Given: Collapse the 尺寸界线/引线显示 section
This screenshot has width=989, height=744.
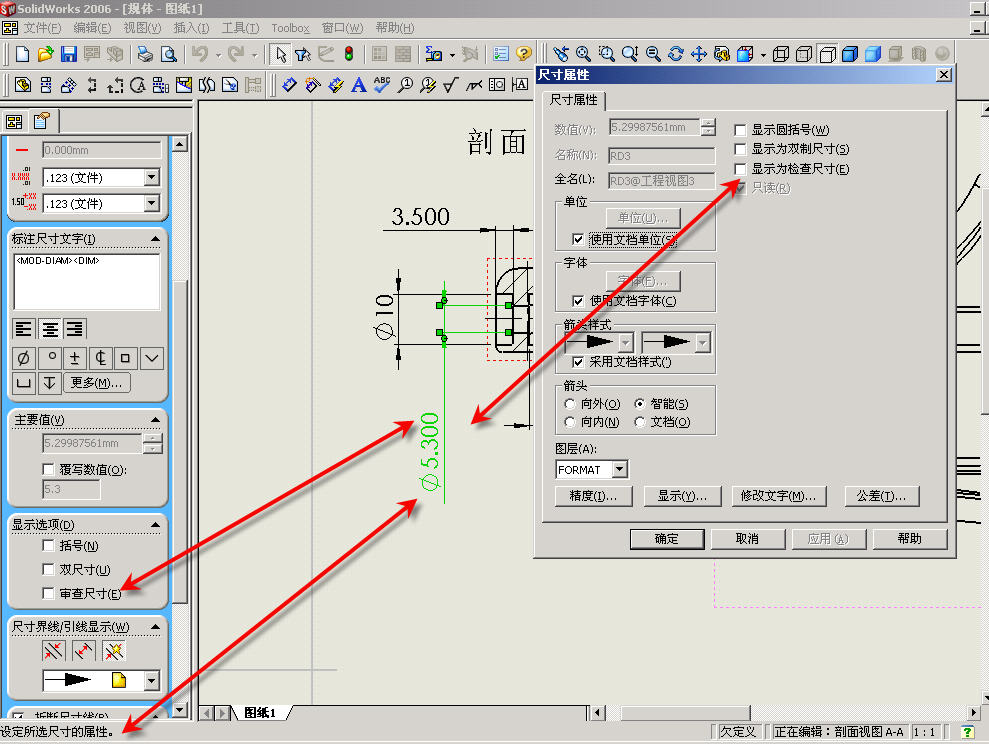Looking at the screenshot, I should point(155,627).
